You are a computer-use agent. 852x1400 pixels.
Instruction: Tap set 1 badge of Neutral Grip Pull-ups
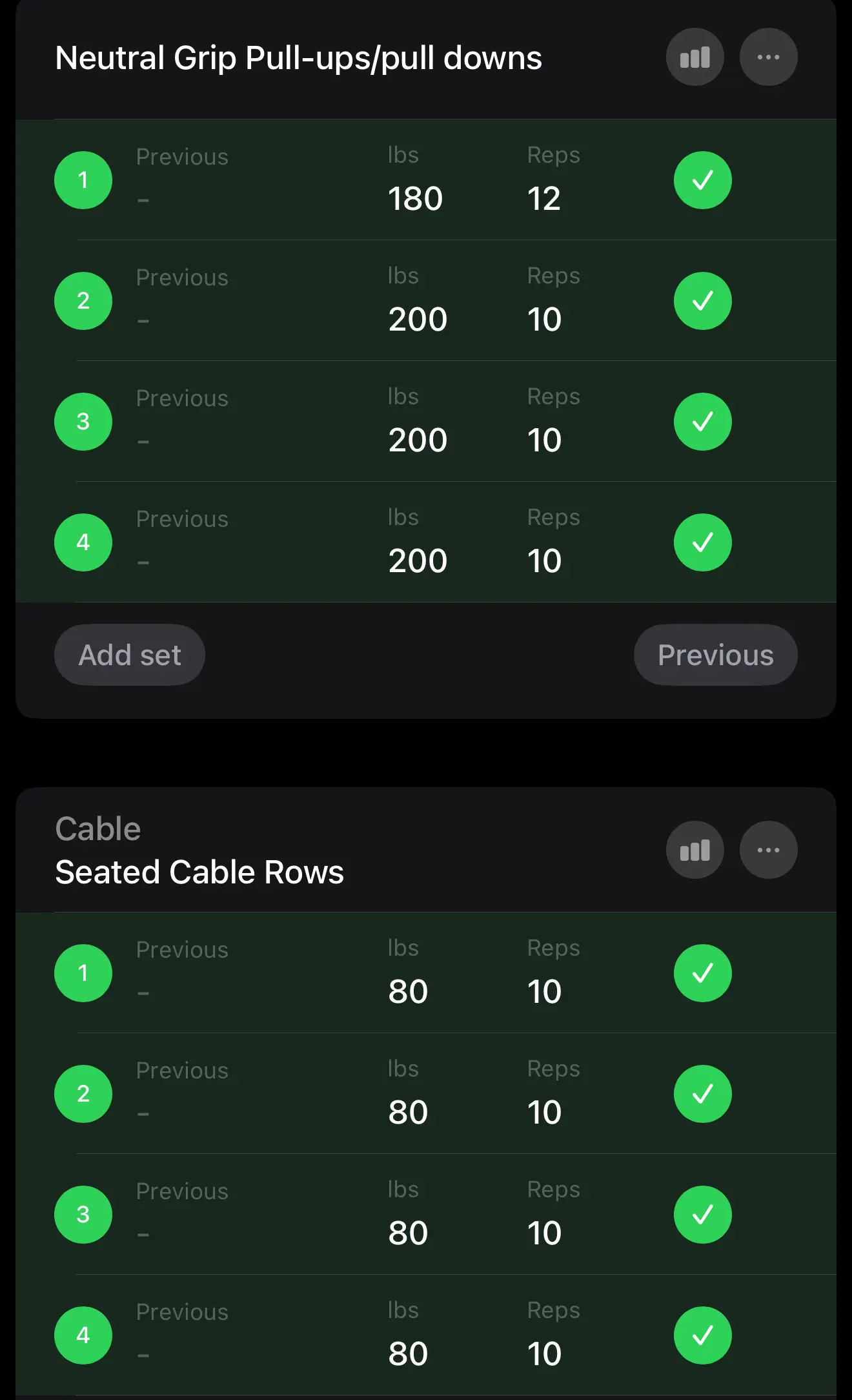[83, 180]
